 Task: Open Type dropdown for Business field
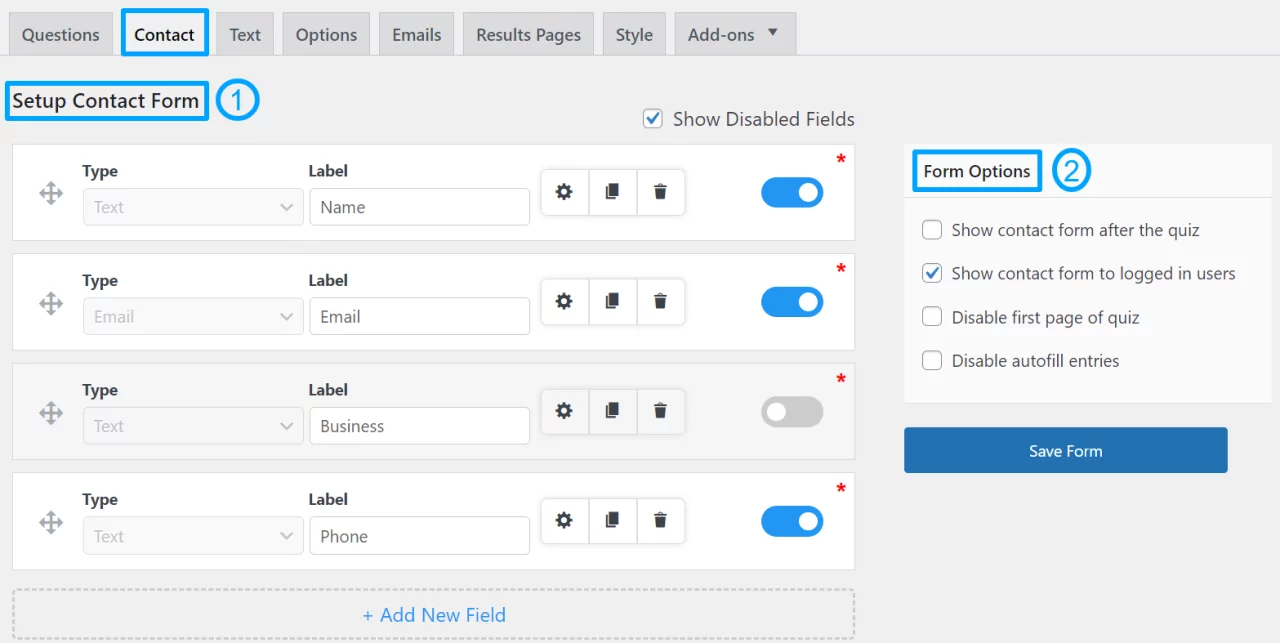tap(193, 426)
